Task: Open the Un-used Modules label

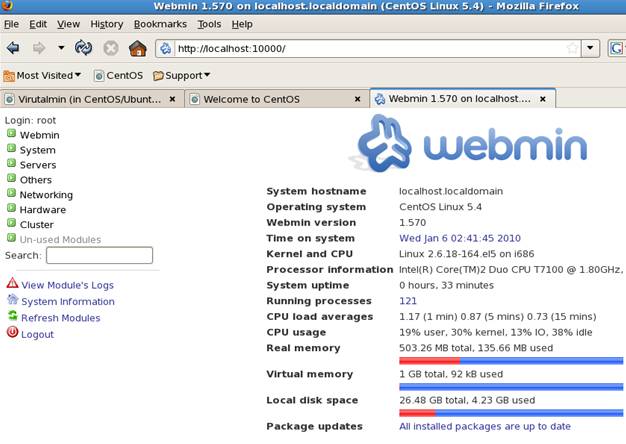Action: tap(60, 240)
